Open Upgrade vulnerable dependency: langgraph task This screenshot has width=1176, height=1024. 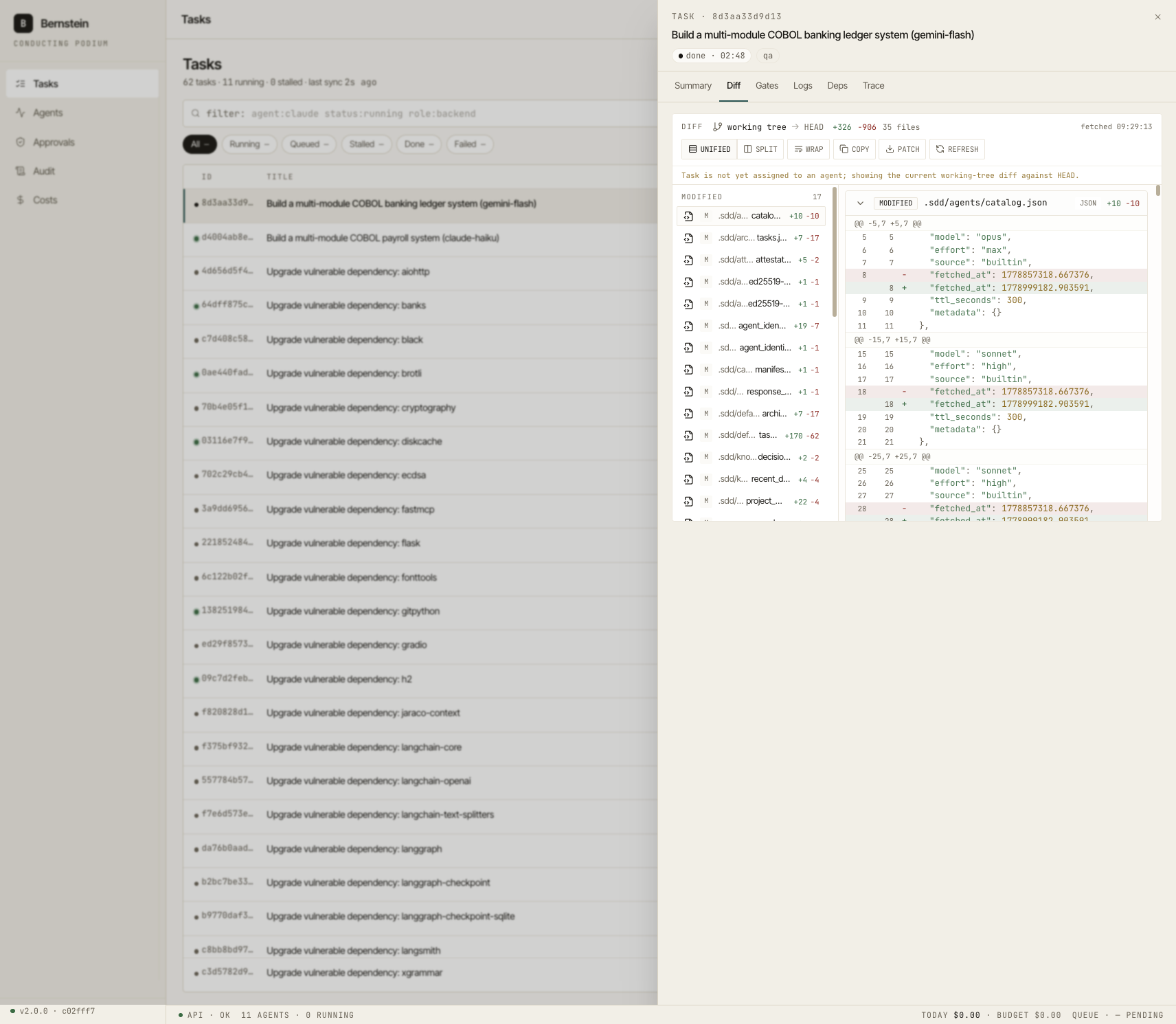pos(420,849)
